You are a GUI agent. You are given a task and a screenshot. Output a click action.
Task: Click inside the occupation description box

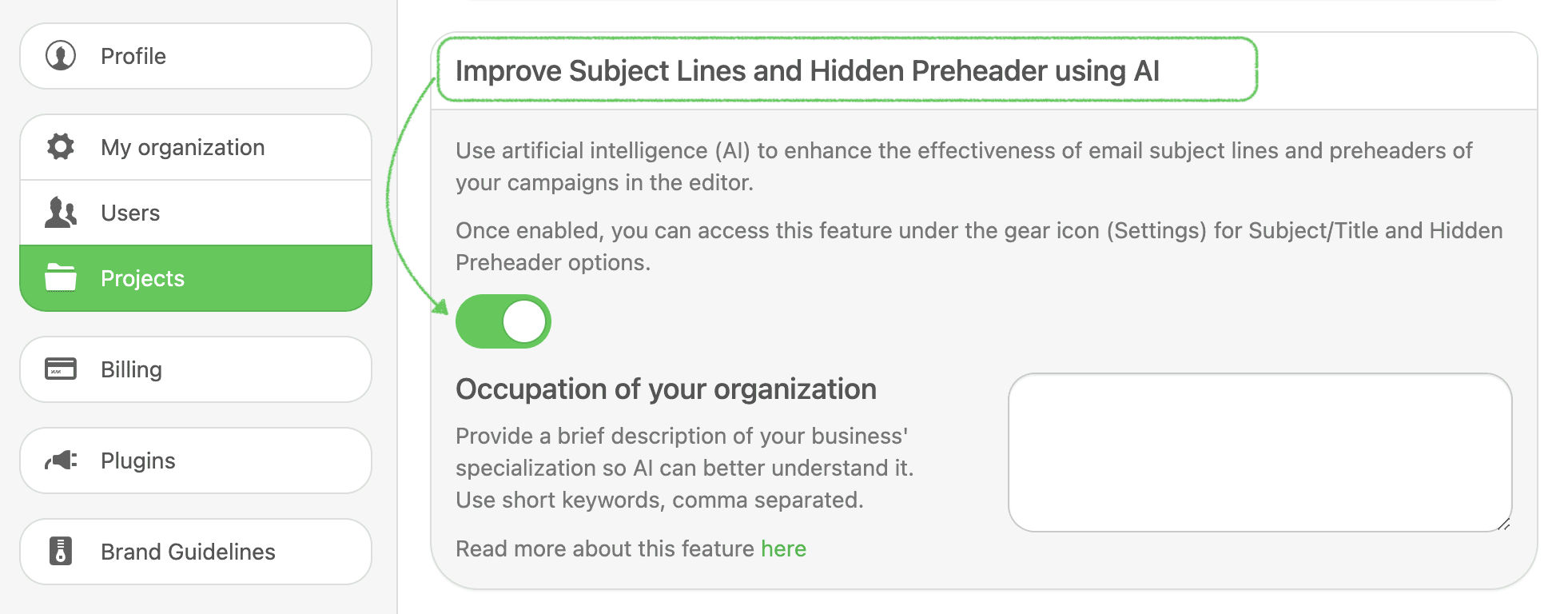coord(1260,452)
